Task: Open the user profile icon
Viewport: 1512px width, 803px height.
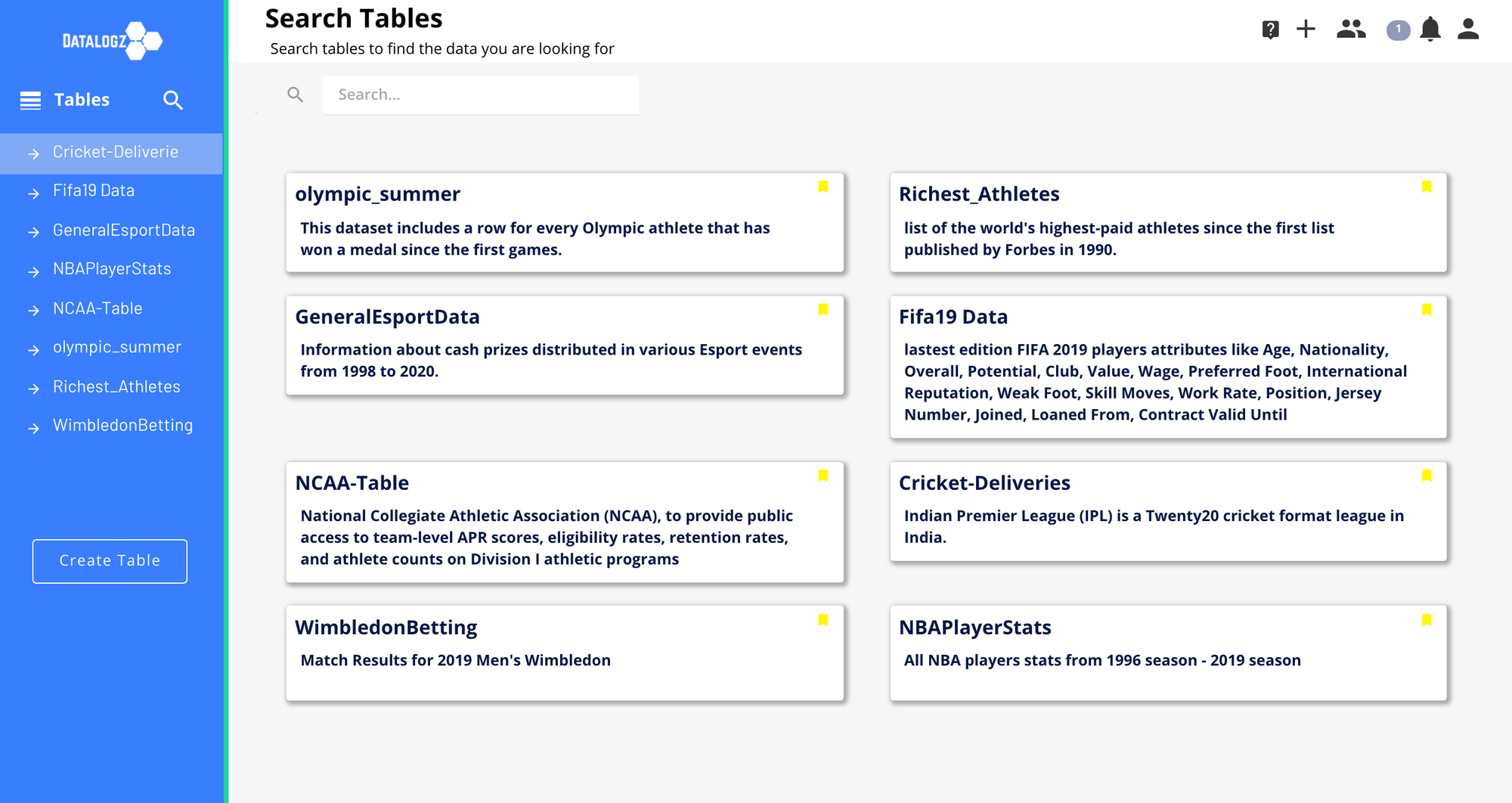Action: [1468, 29]
